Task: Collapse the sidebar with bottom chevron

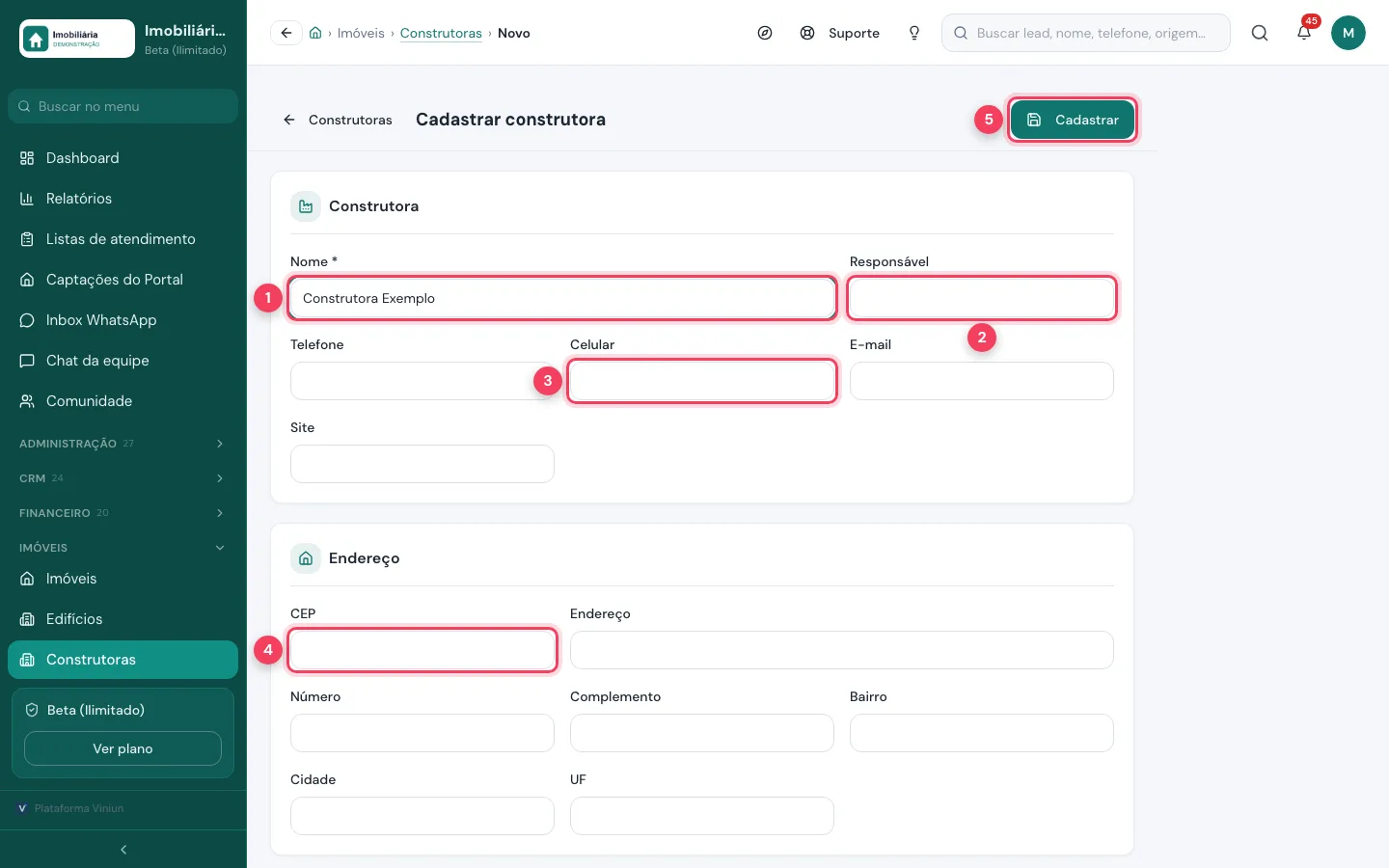Action: [x=123, y=850]
